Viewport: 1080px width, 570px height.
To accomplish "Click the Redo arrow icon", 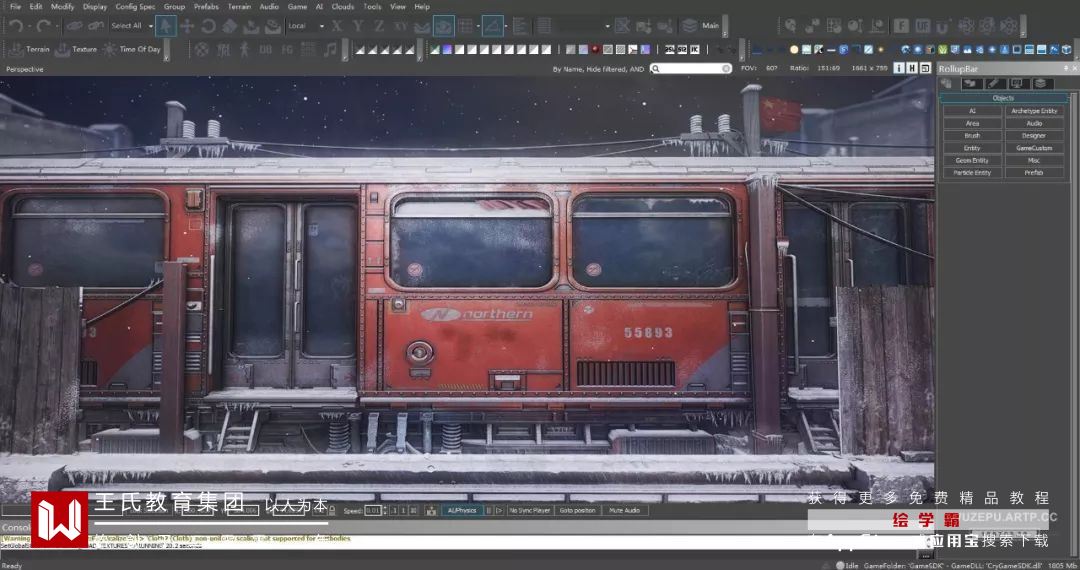I will tap(43, 26).
